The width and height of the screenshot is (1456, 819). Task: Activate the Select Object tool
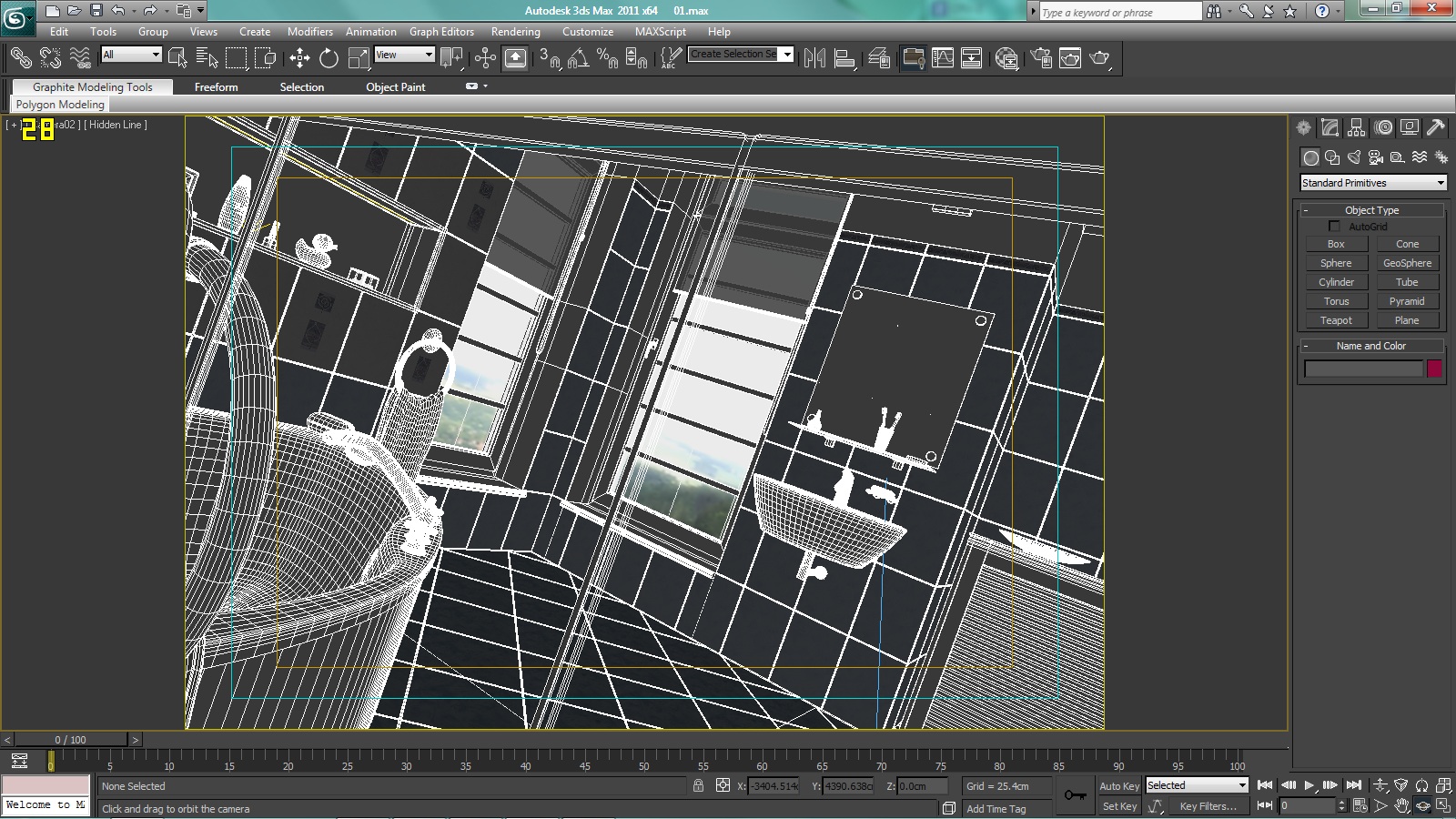(177, 58)
